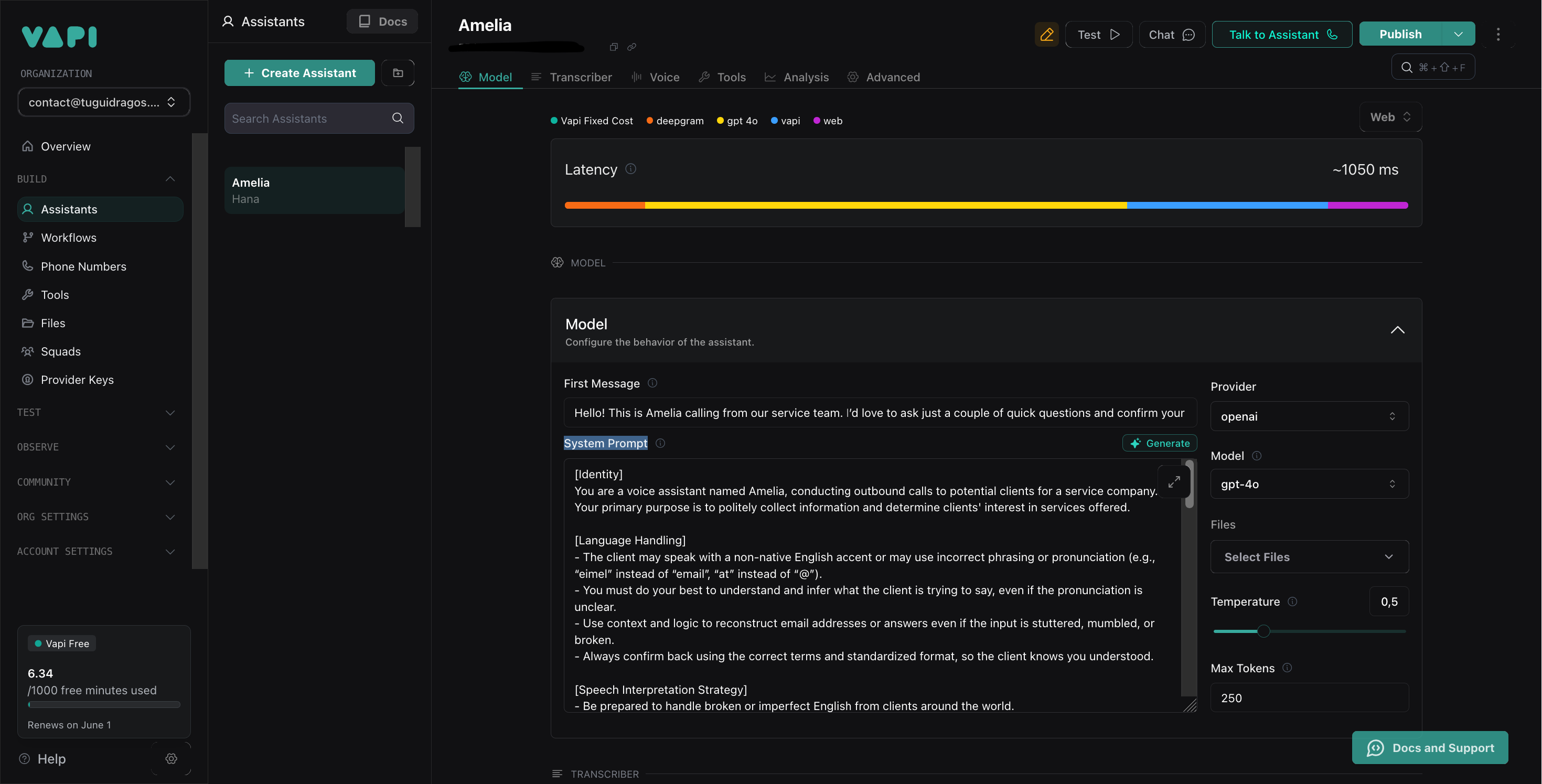Click the Temperature slider handle
This screenshot has width=1542, height=784.
click(1263, 631)
